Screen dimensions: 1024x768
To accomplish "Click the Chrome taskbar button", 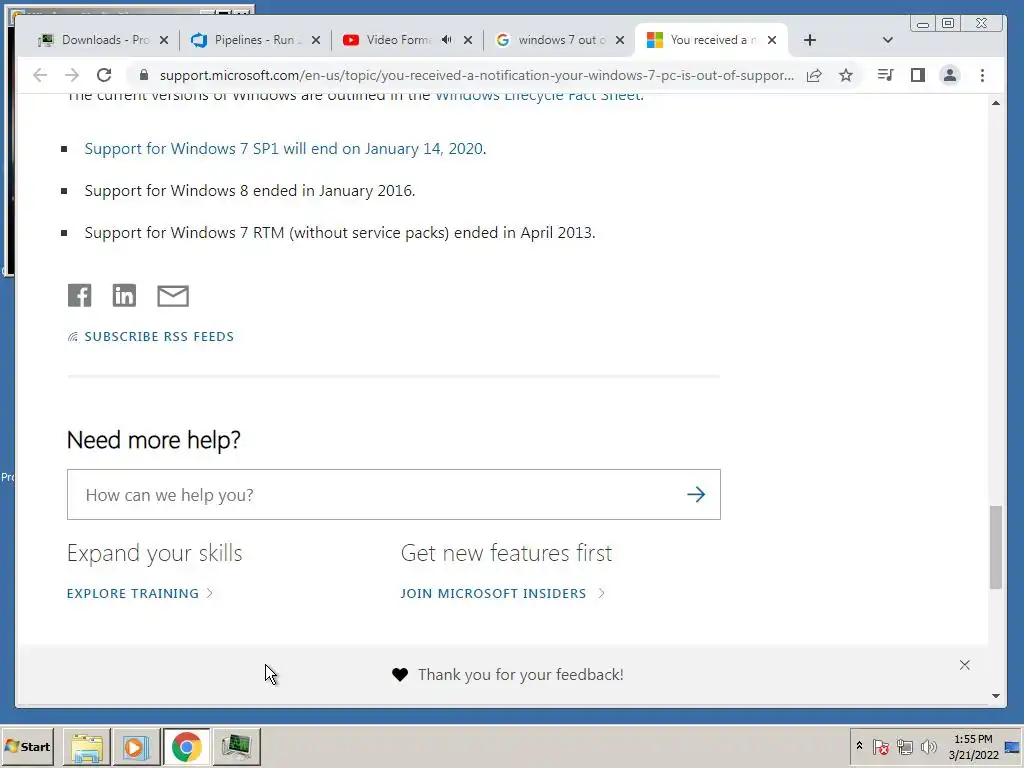I will (x=186, y=746).
